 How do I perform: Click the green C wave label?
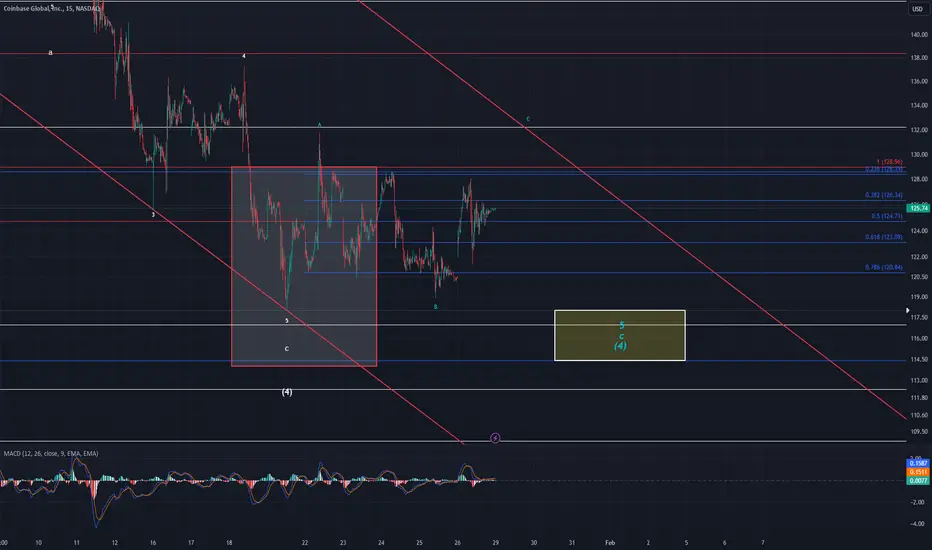[528, 120]
